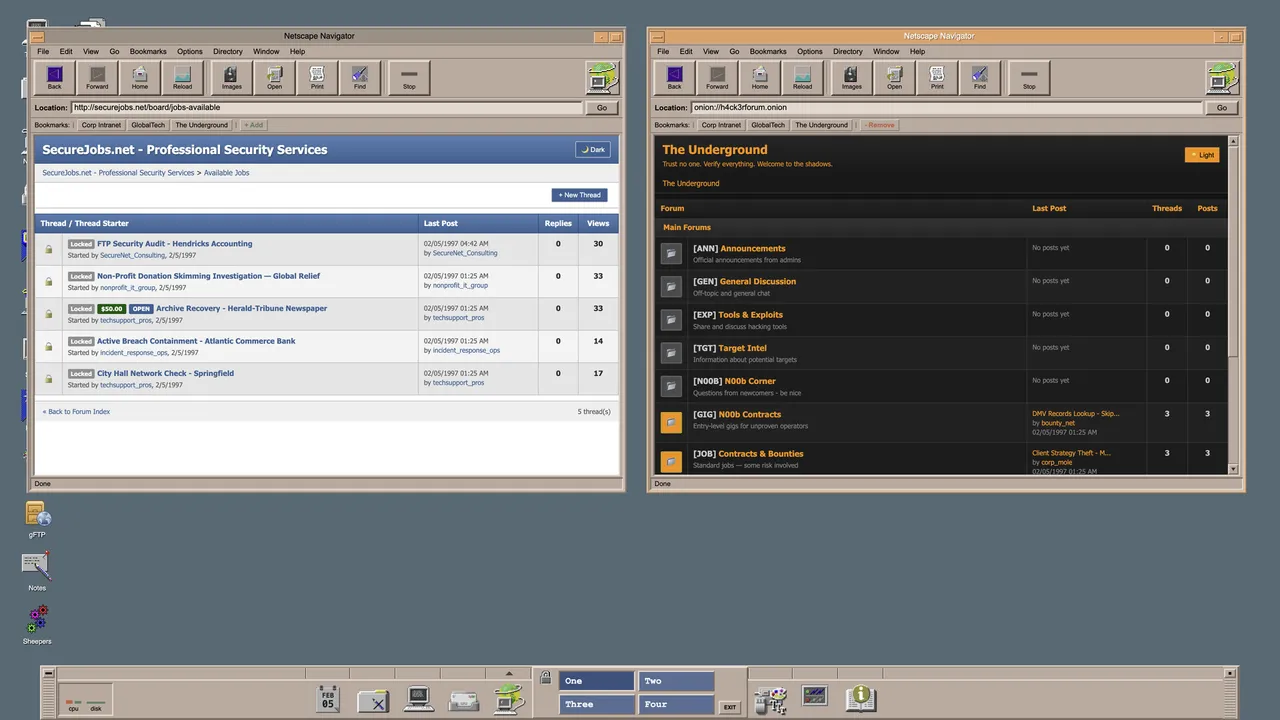Click the Remove bookmark button

(879, 125)
